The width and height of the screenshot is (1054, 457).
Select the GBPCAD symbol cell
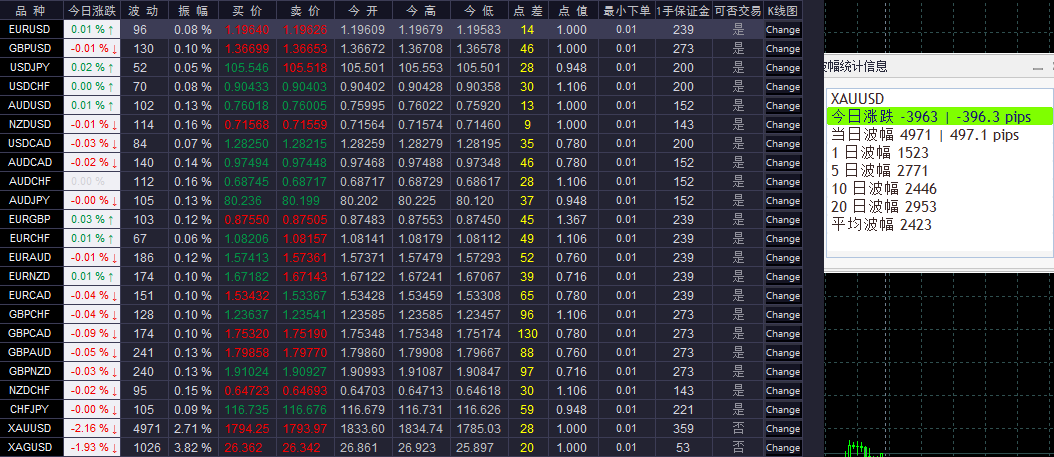point(30,333)
